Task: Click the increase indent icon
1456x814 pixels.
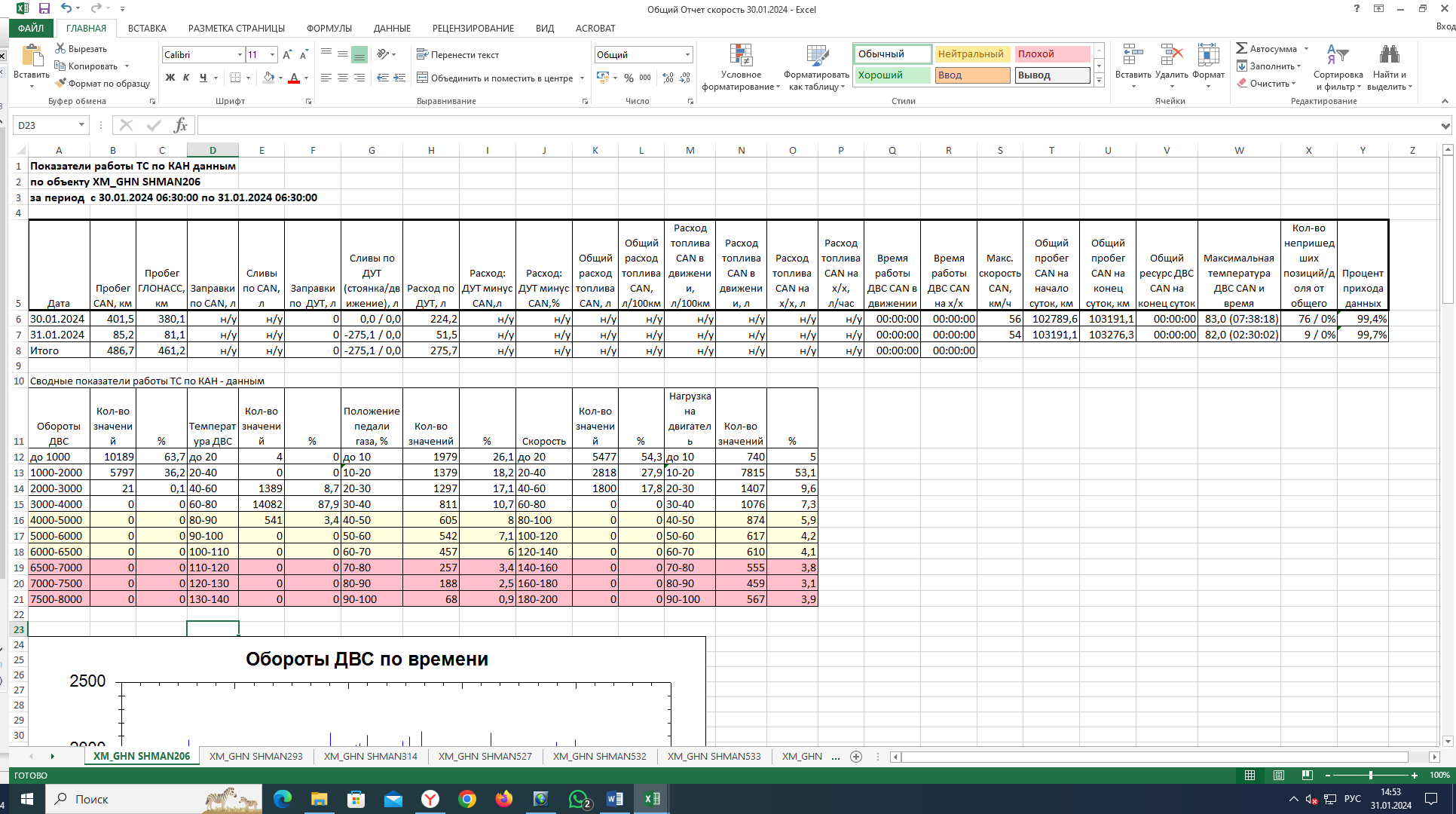Action: [x=399, y=78]
